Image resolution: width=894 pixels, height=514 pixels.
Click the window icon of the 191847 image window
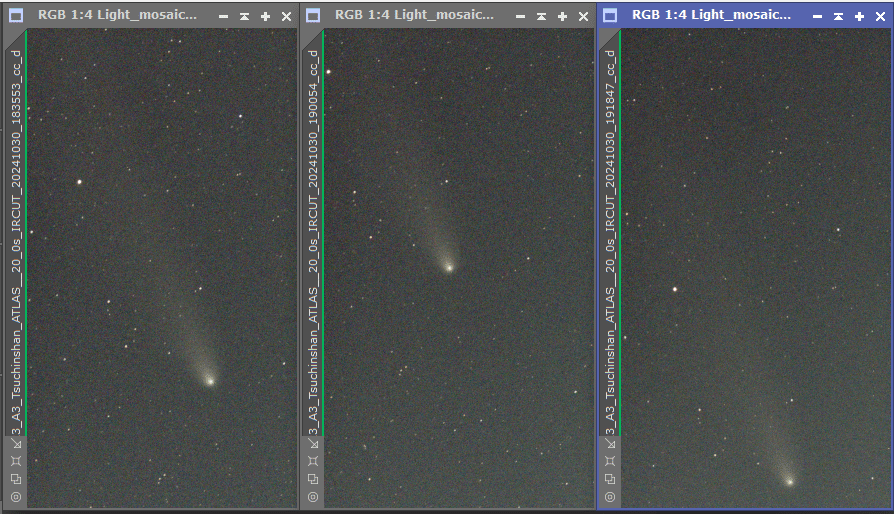pyautogui.click(x=610, y=16)
